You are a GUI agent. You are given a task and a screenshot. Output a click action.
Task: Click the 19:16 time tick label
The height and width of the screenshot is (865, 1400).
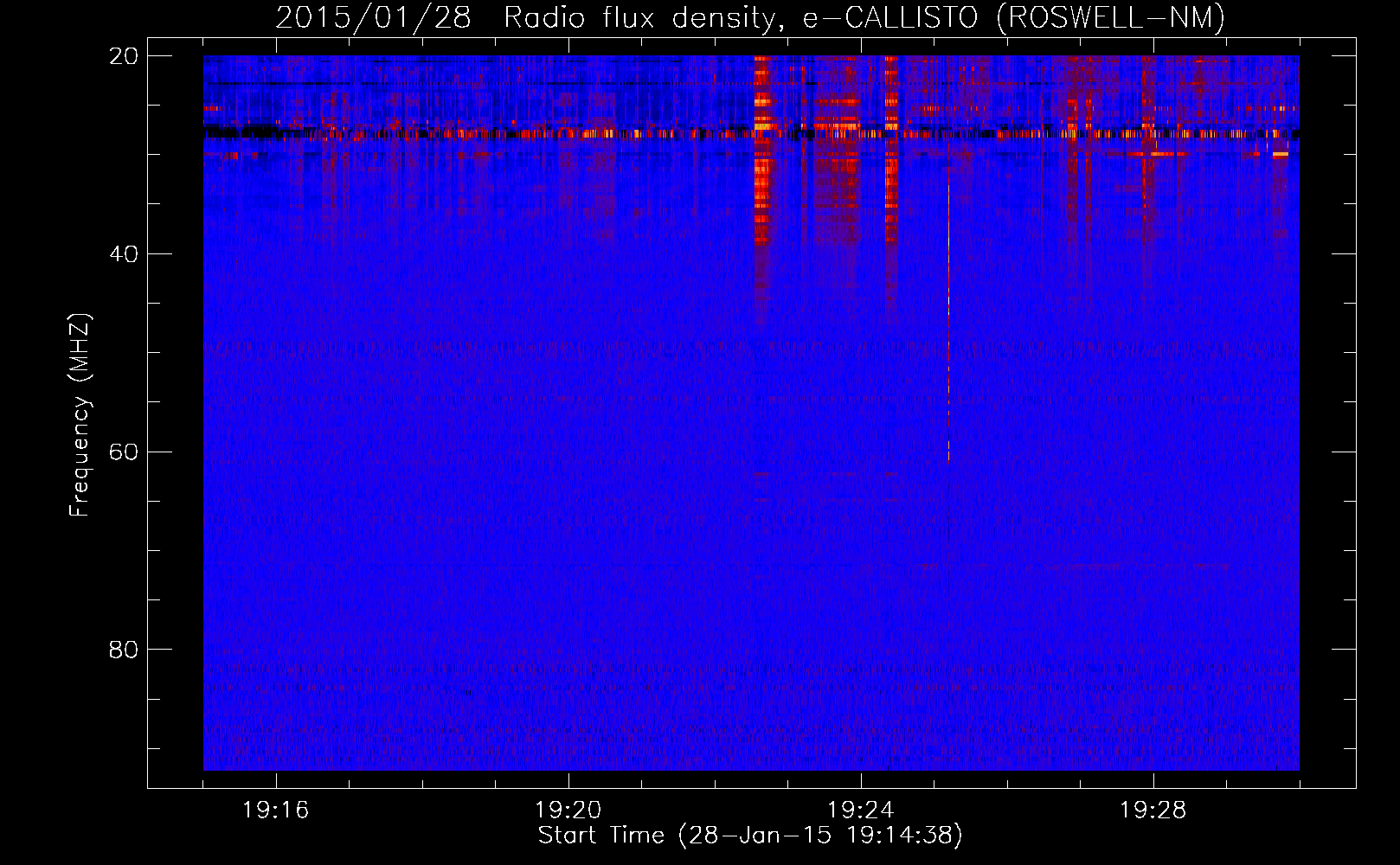(276, 810)
